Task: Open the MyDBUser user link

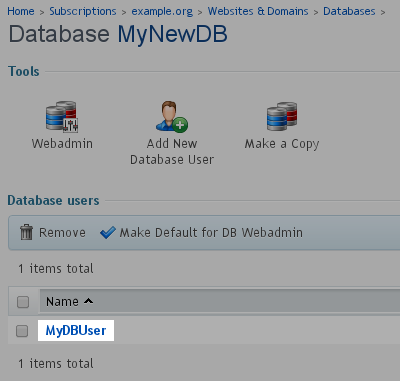Action: click(76, 331)
